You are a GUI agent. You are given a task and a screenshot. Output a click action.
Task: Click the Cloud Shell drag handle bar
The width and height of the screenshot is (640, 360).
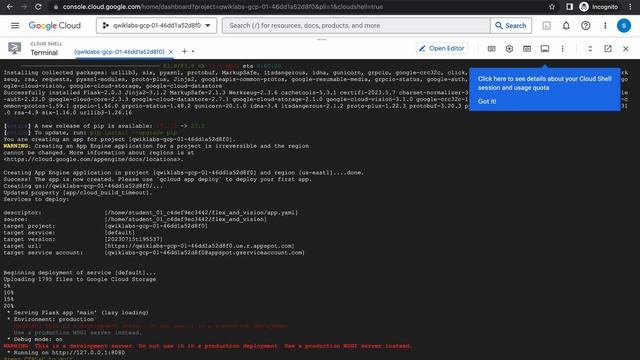[322, 40]
